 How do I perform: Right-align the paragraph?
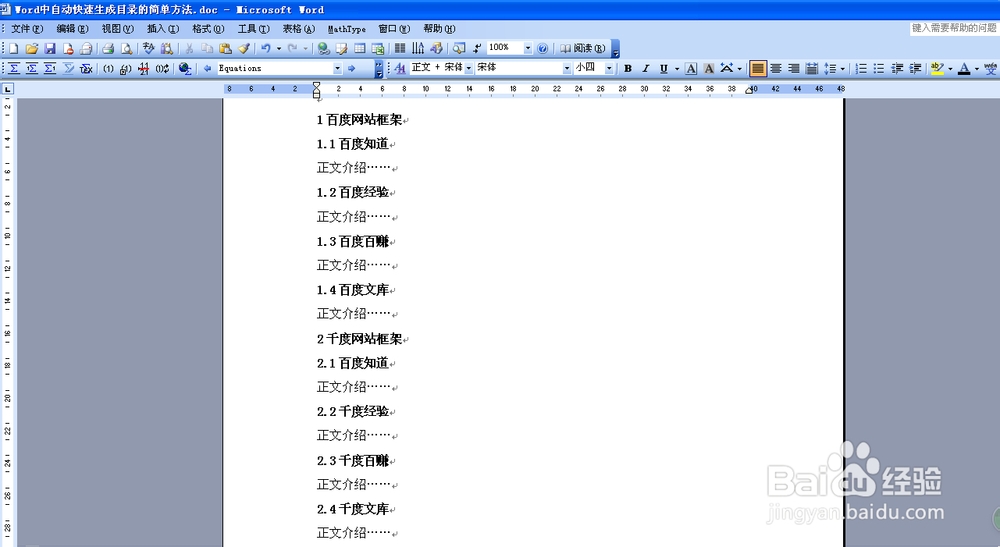click(794, 68)
